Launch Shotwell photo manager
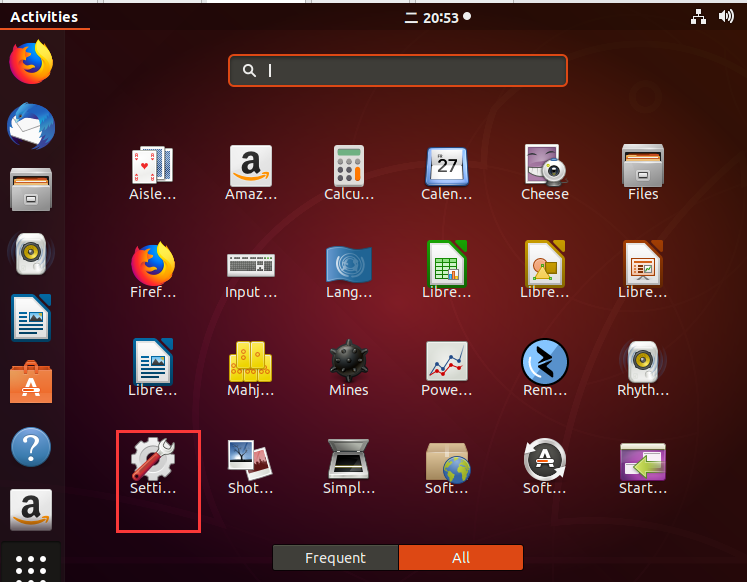This screenshot has height=582, width=747. pos(251,467)
